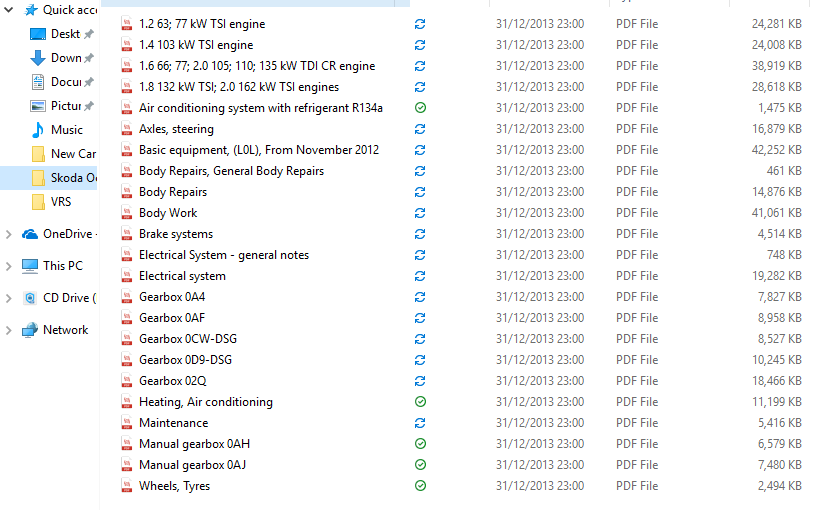The image size is (824, 510).
Task: Open Documents in navigation pane
Action: tap(66, 82)
